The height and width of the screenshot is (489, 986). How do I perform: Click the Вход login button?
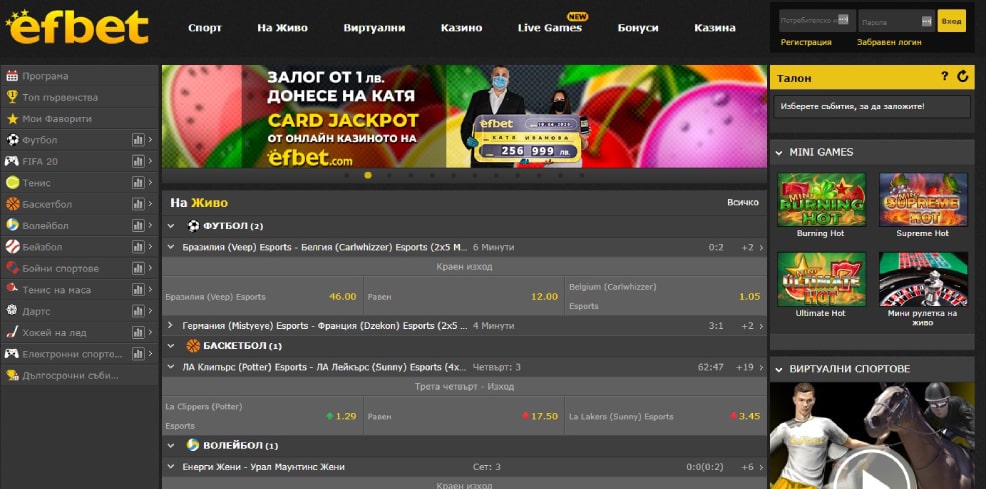(951, 21)
